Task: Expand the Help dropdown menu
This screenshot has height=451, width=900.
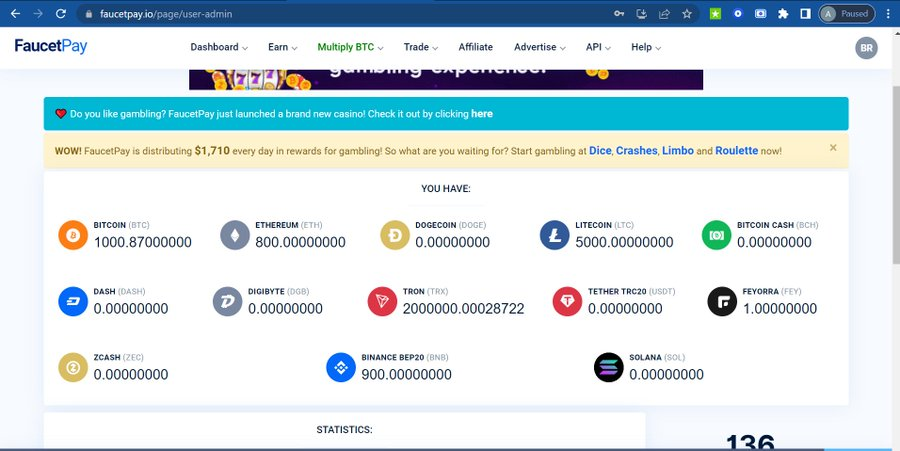Action: pos(646,47)
